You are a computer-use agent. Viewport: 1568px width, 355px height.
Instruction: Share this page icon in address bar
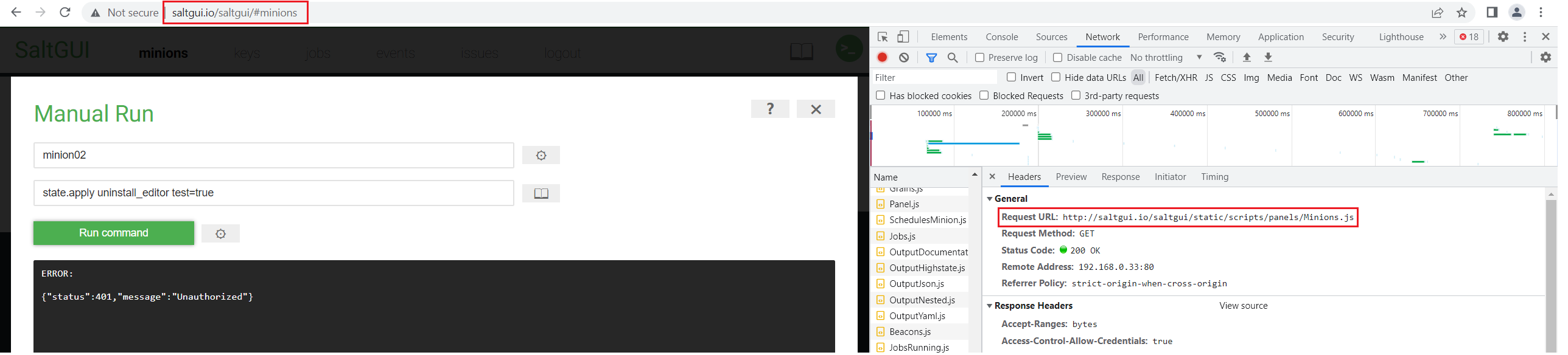pyautogui.click(x=1437, y=13)
